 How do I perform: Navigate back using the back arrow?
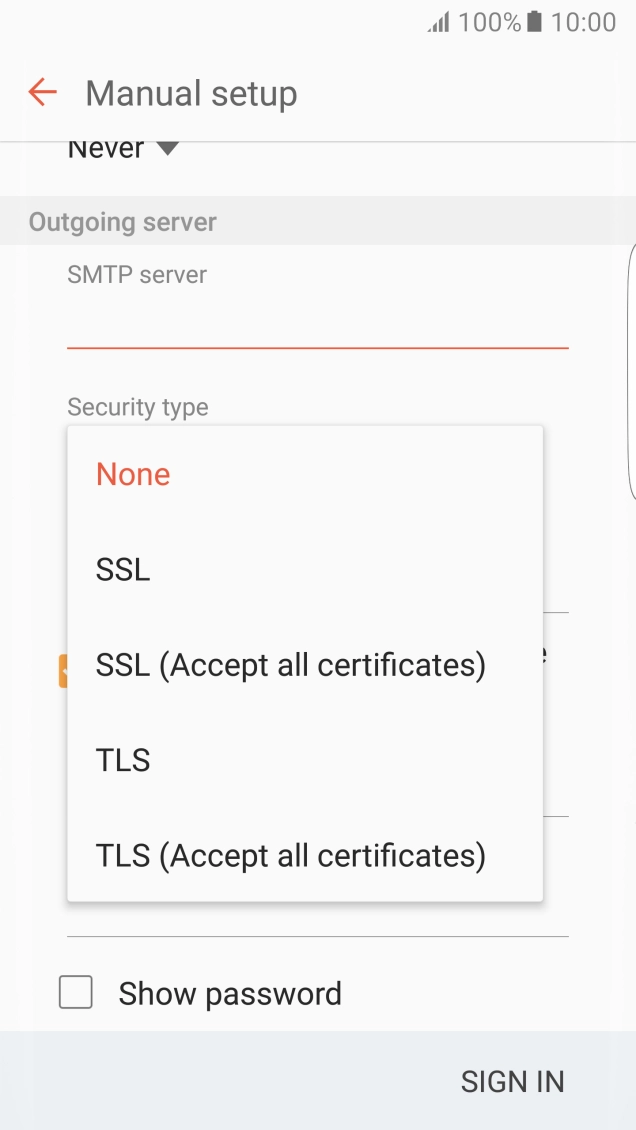[40, 92]
